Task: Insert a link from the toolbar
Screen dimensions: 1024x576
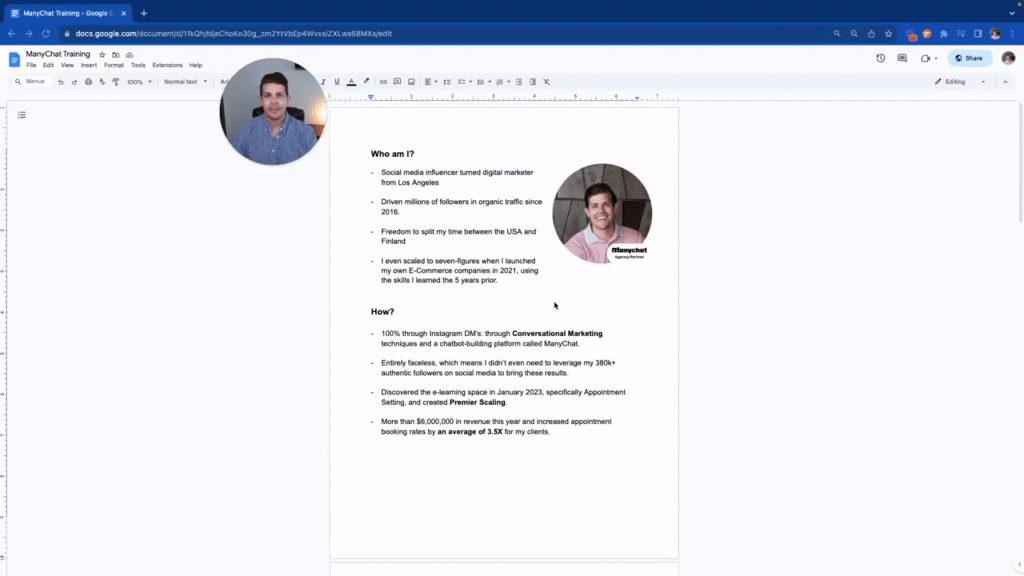Action: [x=383, y=82]
